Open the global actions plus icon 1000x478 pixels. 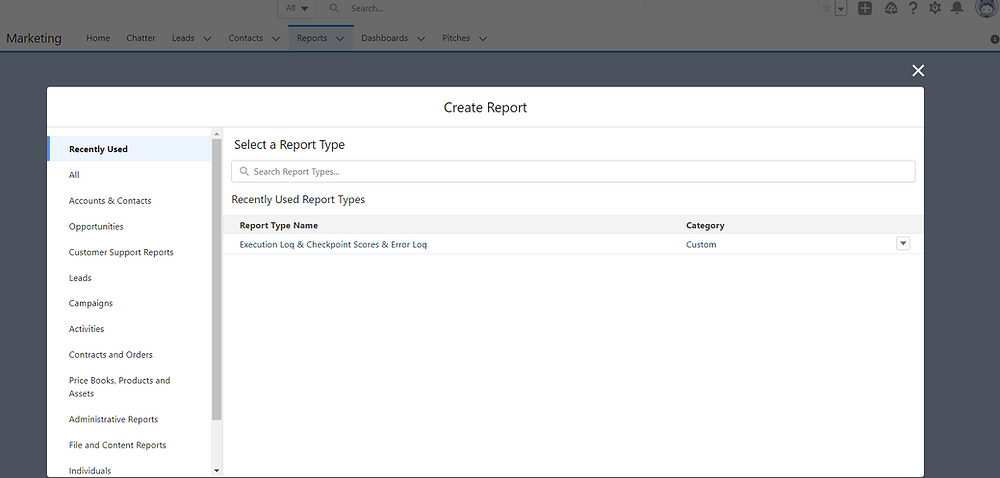coord(865,8)
